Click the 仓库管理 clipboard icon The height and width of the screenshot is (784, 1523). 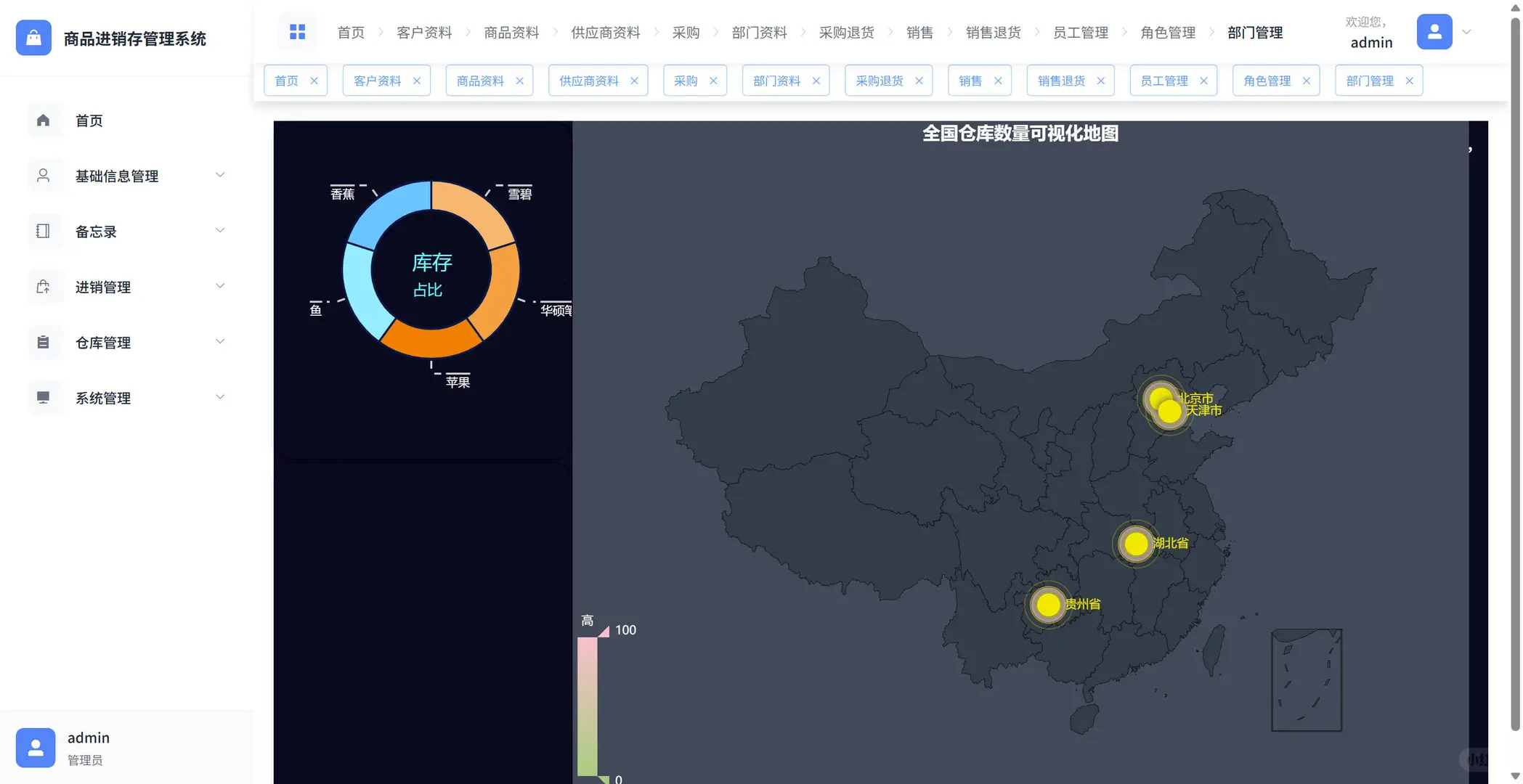point(44,342)
